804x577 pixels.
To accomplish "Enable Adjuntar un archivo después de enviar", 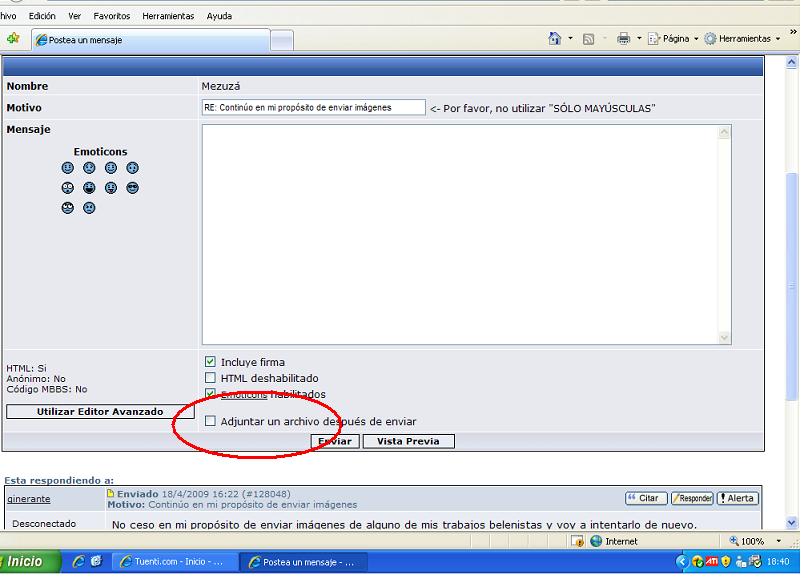I will tap(210, 422).
